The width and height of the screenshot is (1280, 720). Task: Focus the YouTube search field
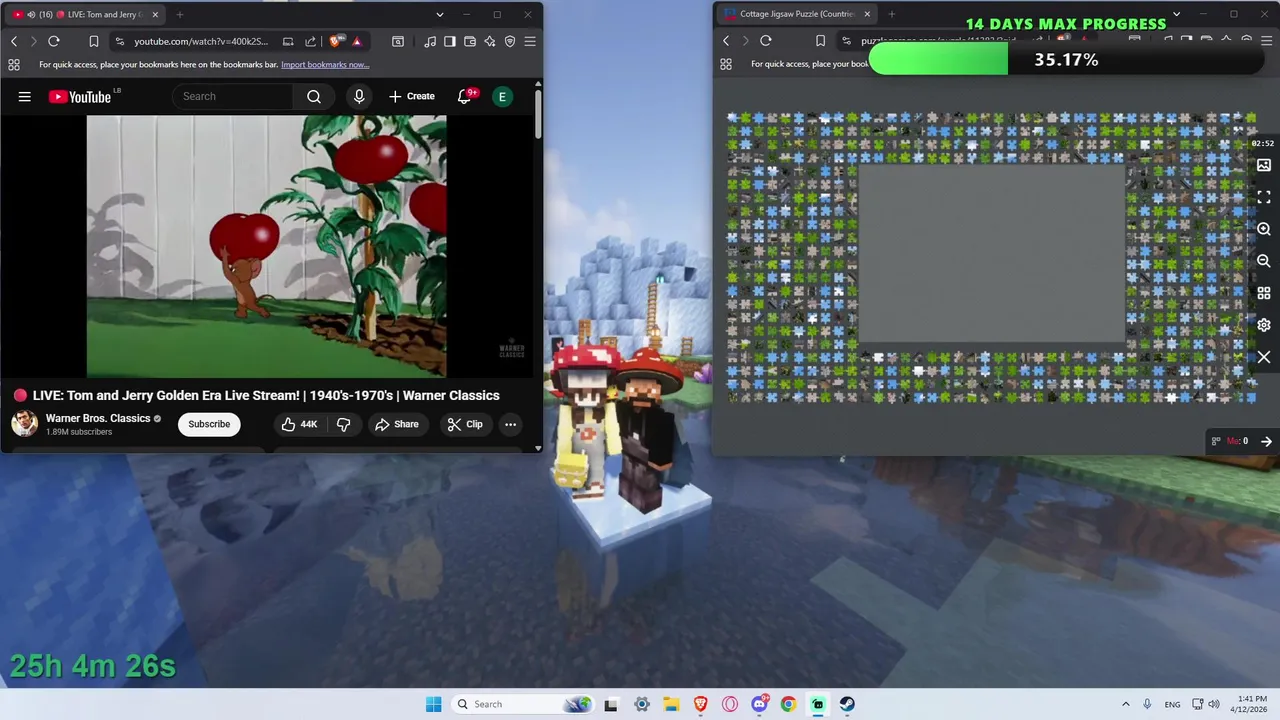pos(233,96)
